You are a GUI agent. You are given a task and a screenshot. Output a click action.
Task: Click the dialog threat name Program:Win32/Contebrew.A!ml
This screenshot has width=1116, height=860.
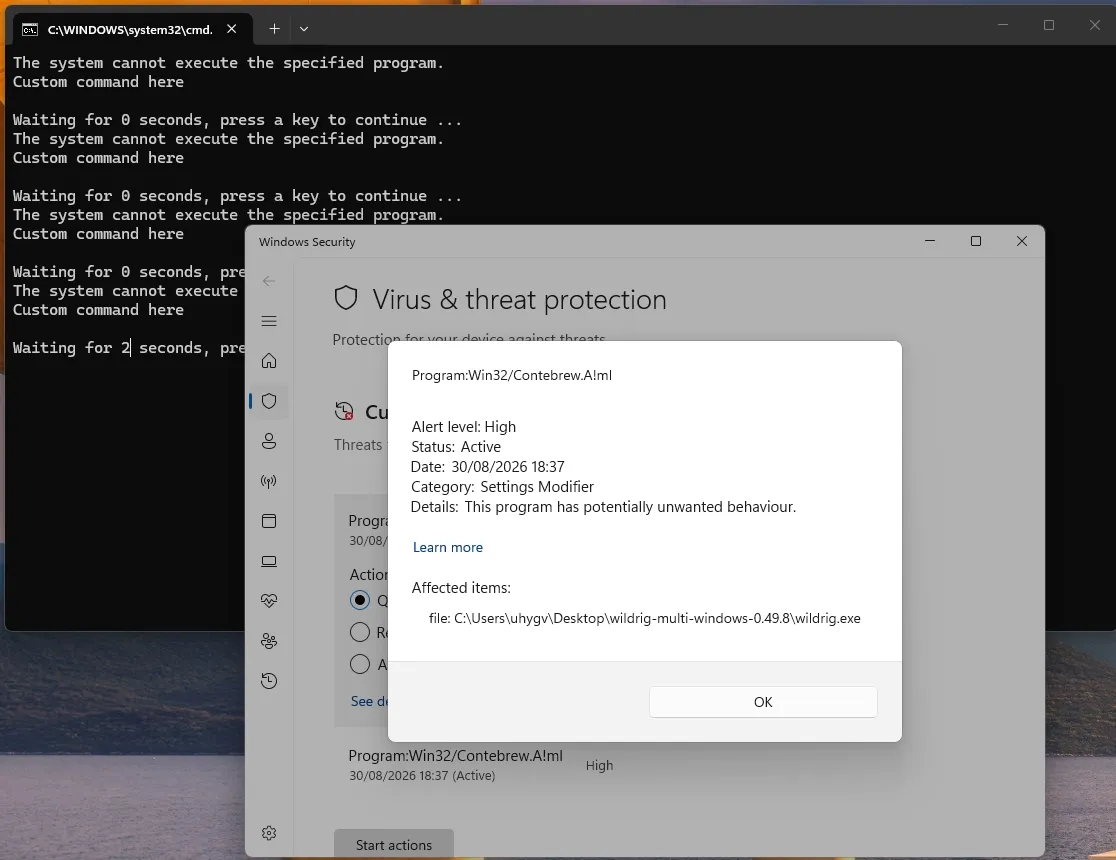[512, 375]
